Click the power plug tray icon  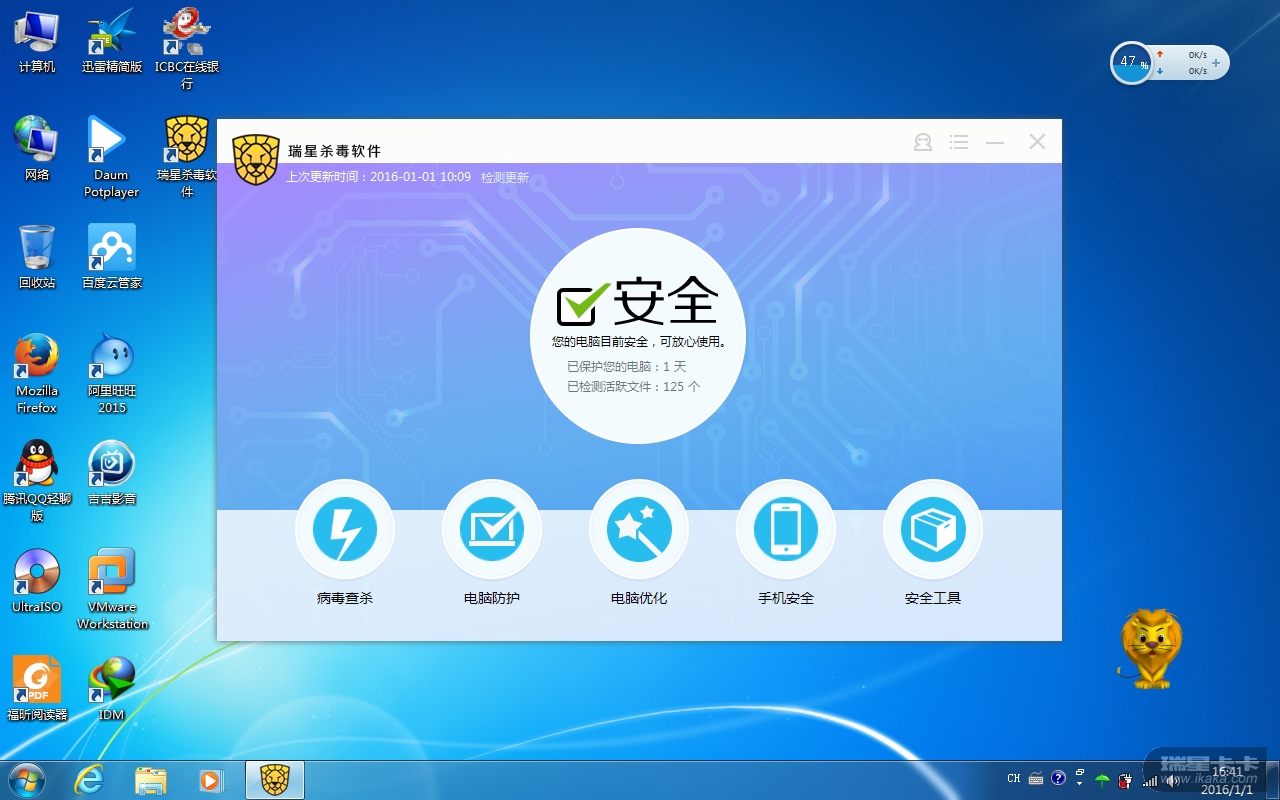[x=1126, y=780]
